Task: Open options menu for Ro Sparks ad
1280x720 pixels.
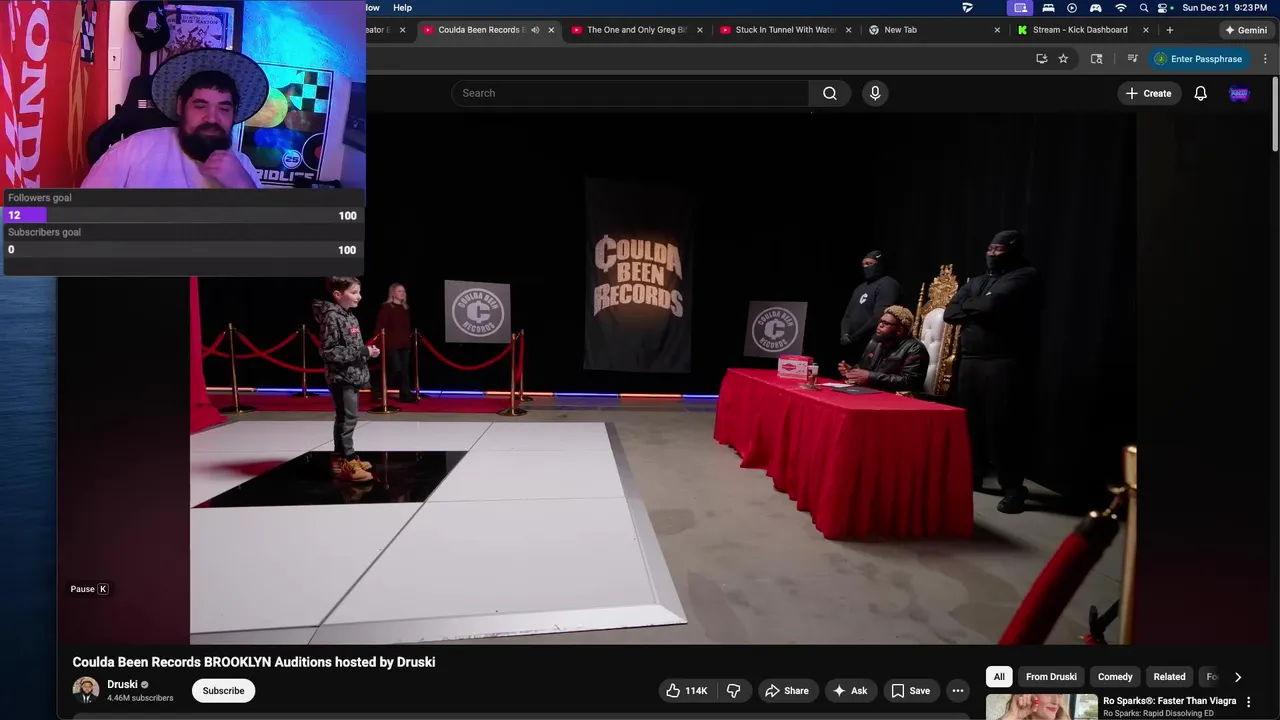Action: tap(1248, 702)
